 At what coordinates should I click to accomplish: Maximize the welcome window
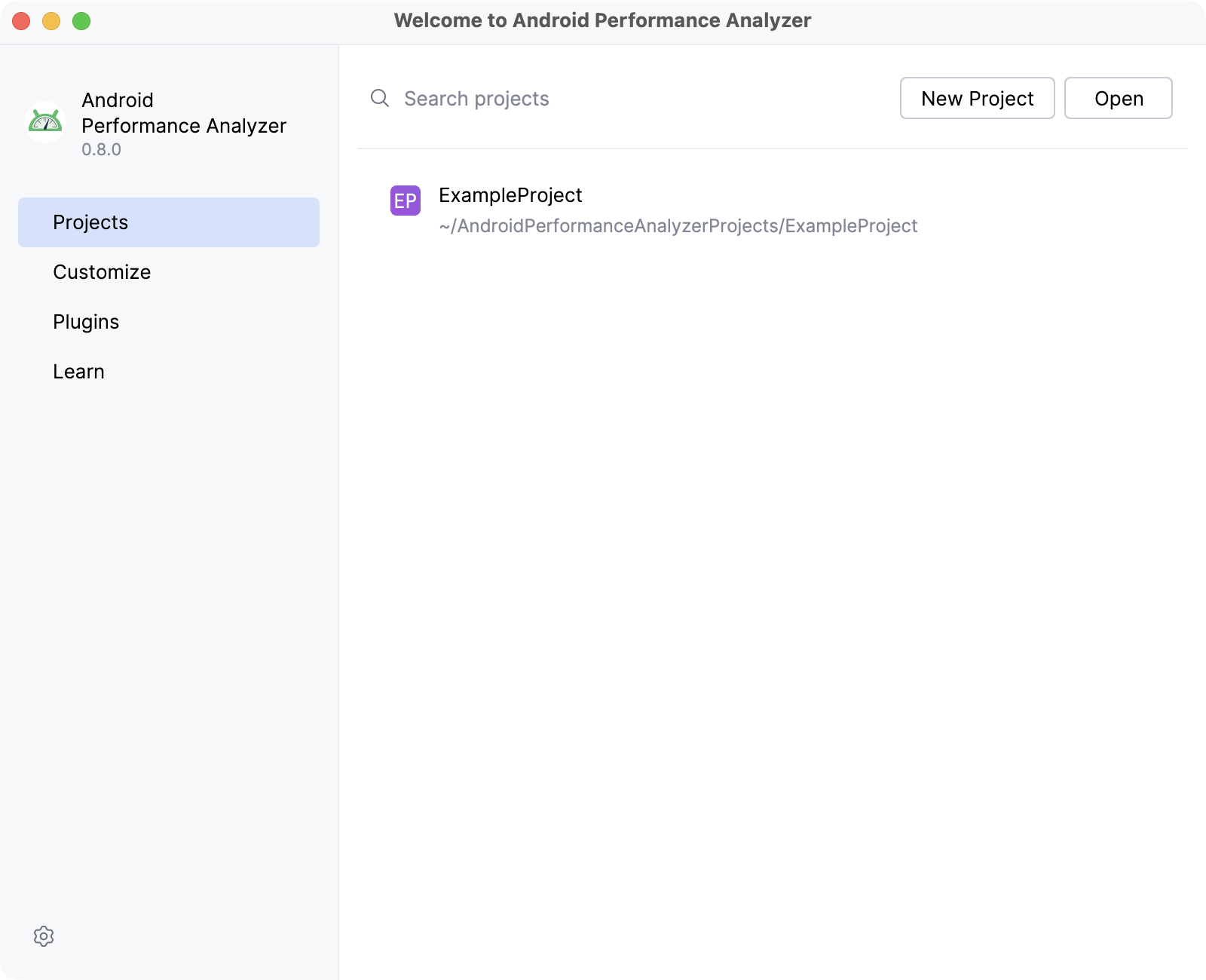(x=81, y=21)
